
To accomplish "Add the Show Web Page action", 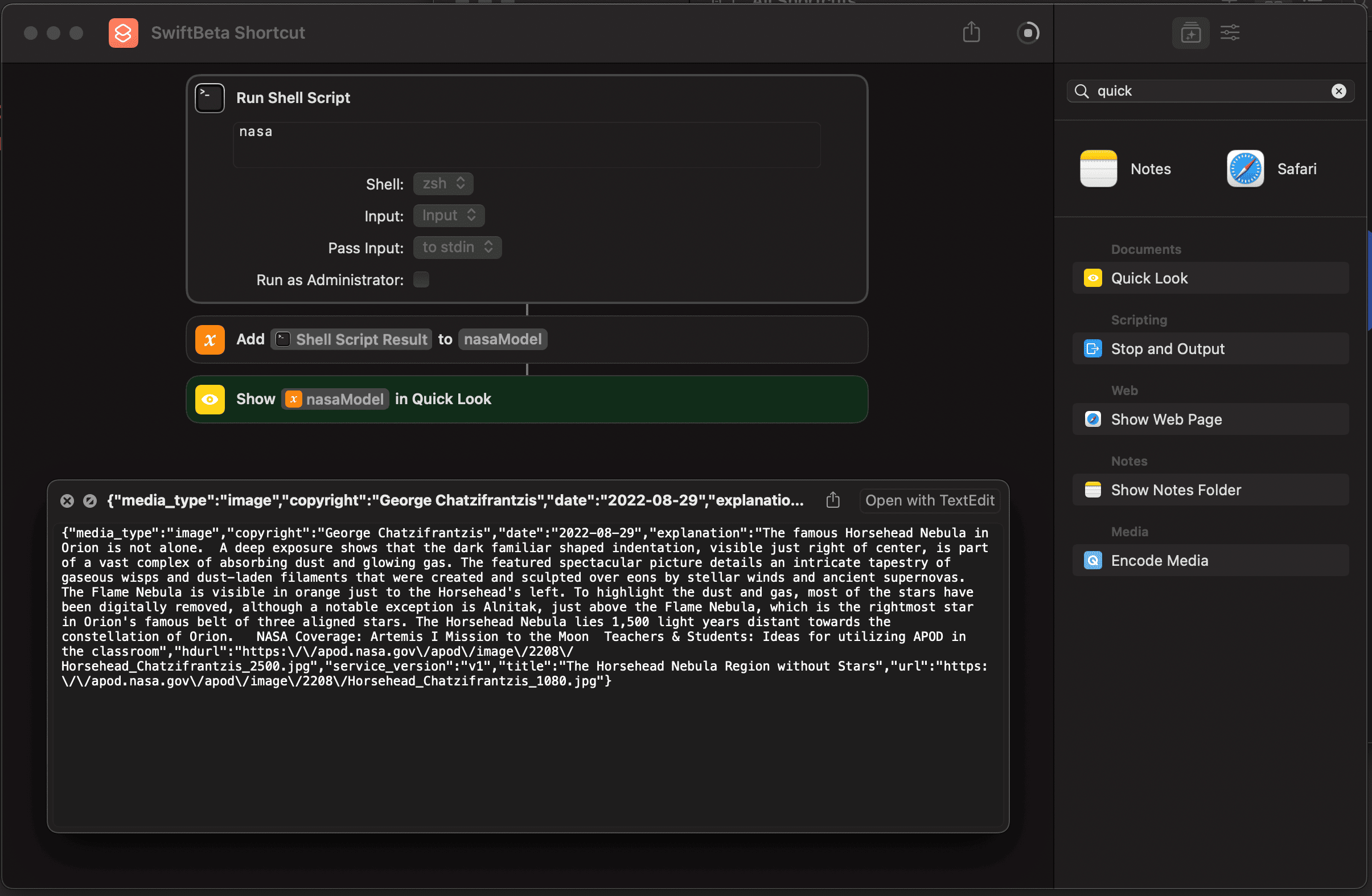I will pyautogui.click(x=1210, y=419).
